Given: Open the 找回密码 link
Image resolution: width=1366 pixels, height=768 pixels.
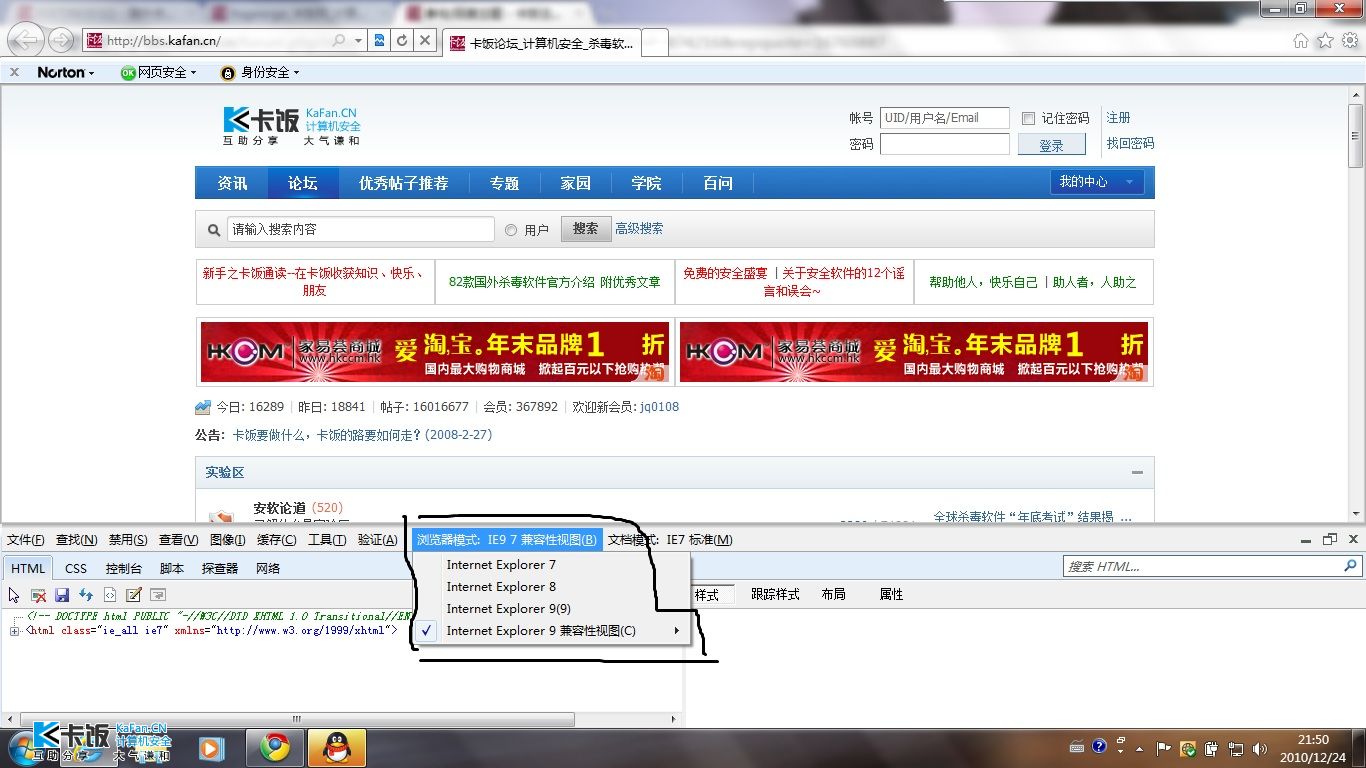Looking at the screenshot, I should tap(1130, 143).
